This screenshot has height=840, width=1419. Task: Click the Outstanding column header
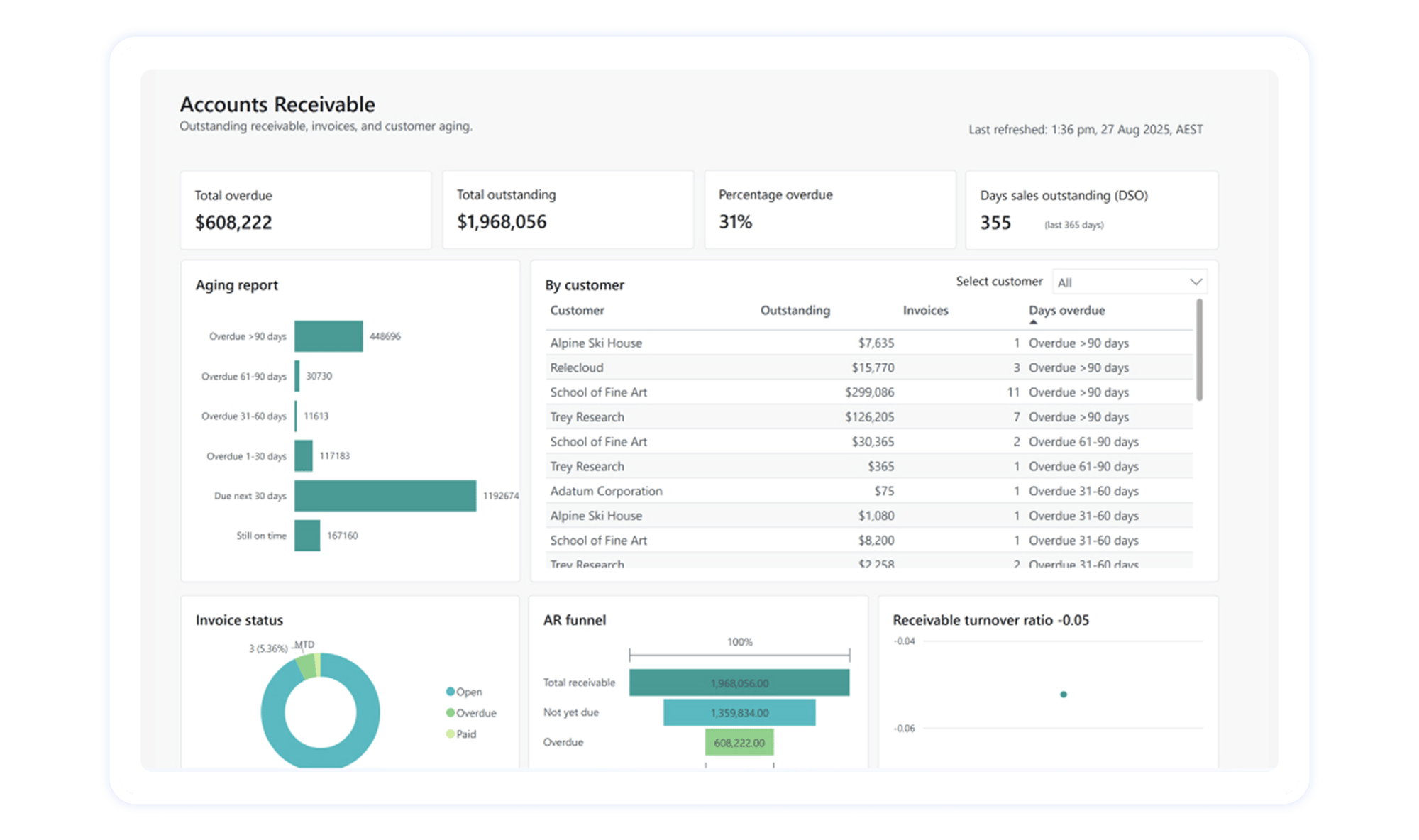coord(796,310)
